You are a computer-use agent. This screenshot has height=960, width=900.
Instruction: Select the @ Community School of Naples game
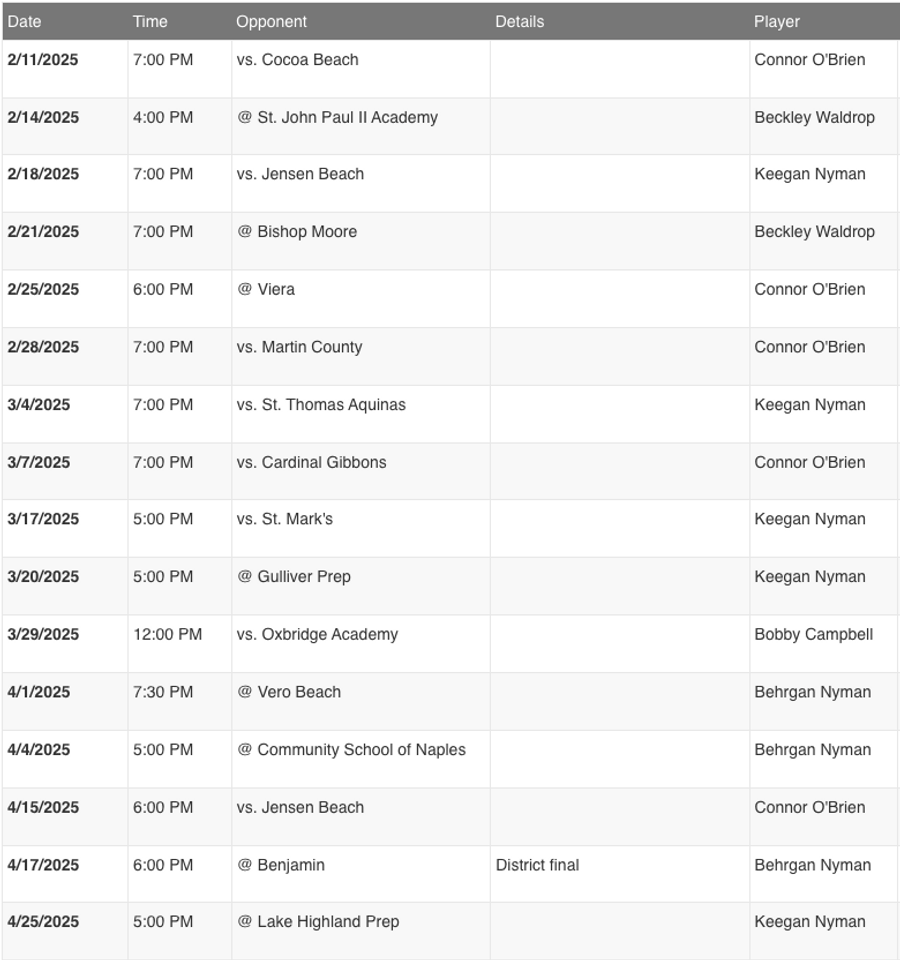pos(351,750)
